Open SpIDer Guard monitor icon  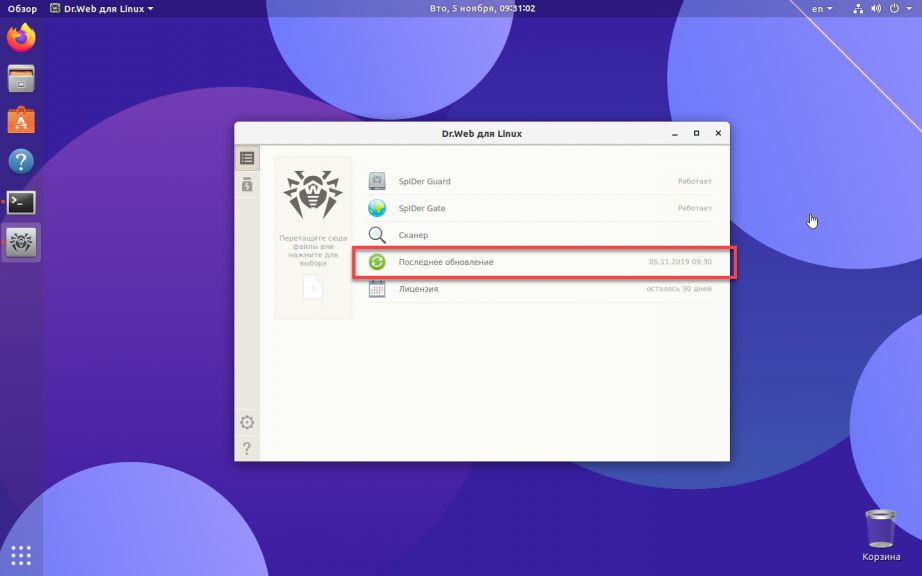377,181
